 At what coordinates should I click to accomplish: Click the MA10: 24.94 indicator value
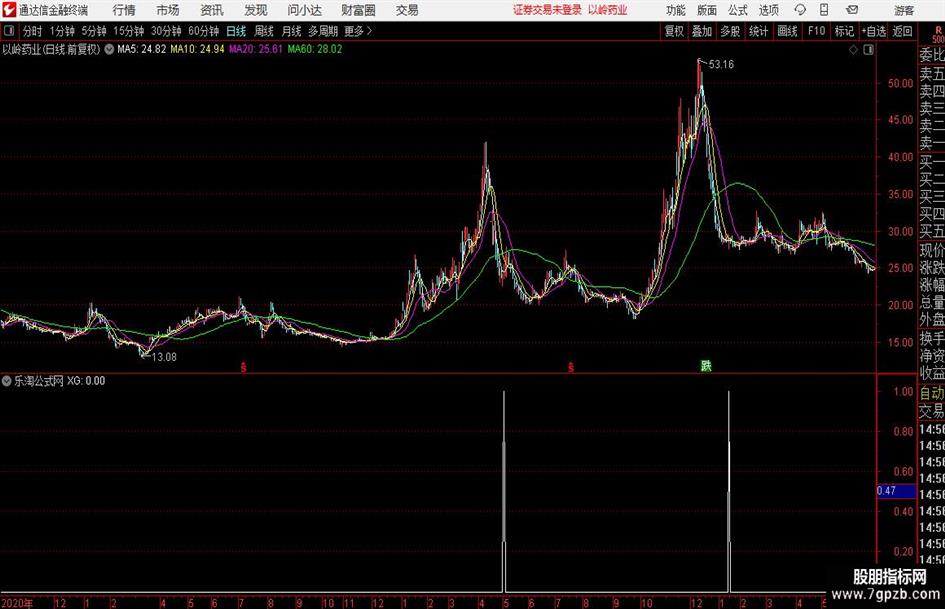click(197, 49)
